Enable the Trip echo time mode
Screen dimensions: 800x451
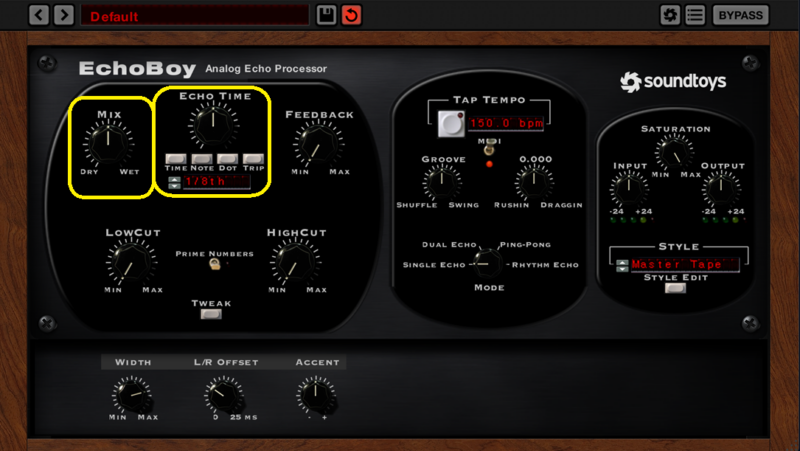tap(253, 159)
